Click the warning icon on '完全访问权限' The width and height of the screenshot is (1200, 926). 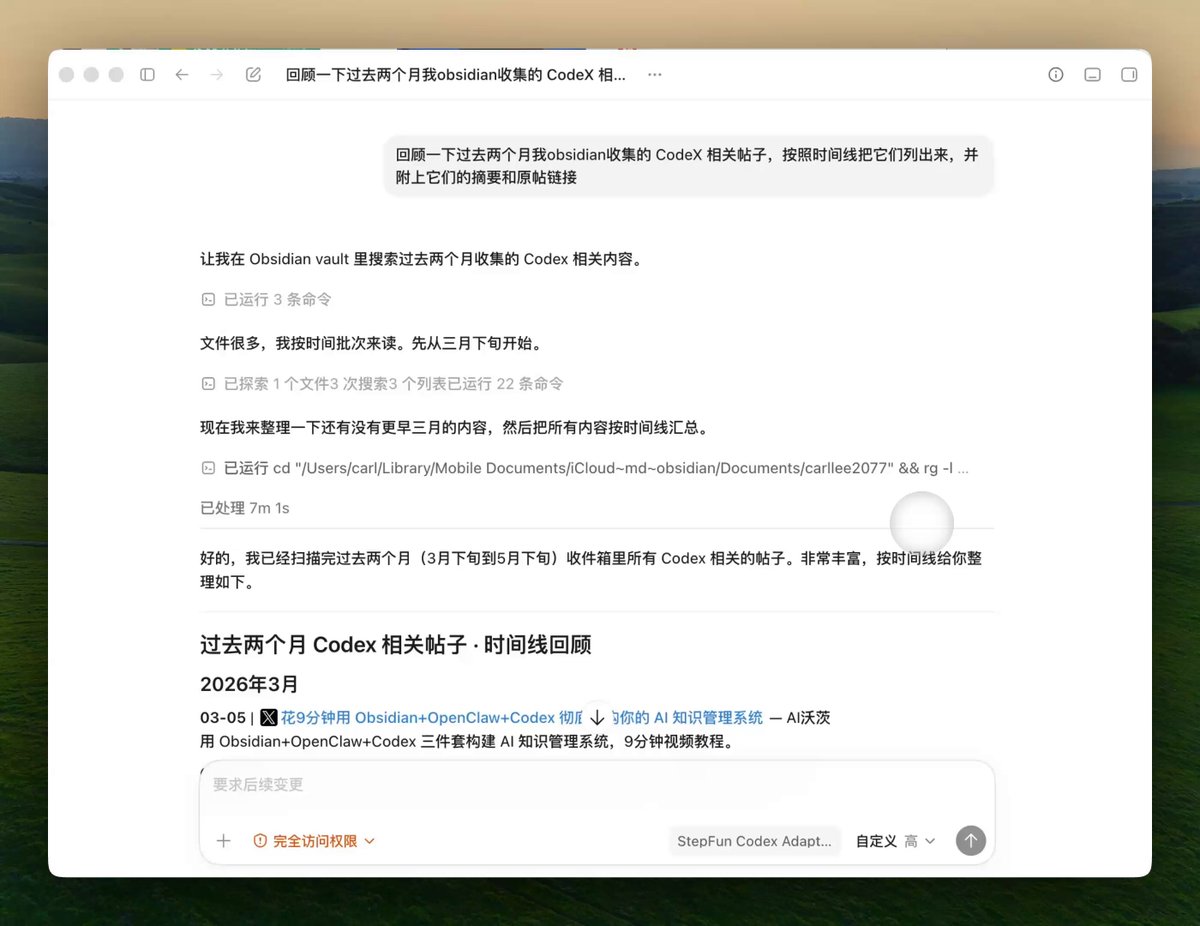click(x=260, y=841)
